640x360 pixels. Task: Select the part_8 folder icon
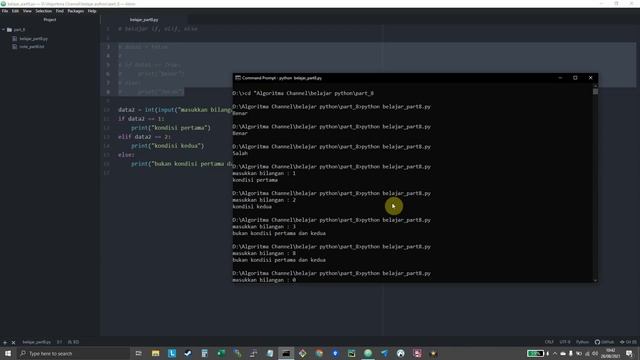(9, 30)
